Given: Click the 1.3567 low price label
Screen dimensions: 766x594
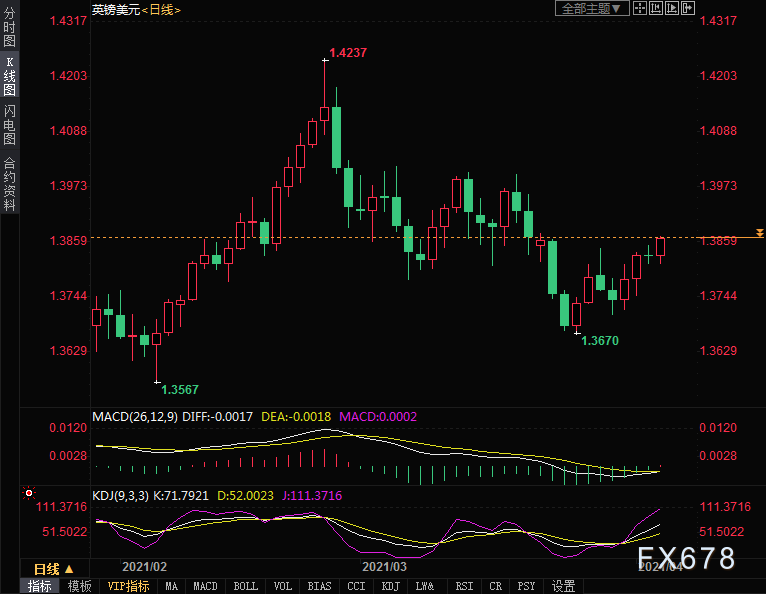Looking at the screenshot, I should pos(180,390).
